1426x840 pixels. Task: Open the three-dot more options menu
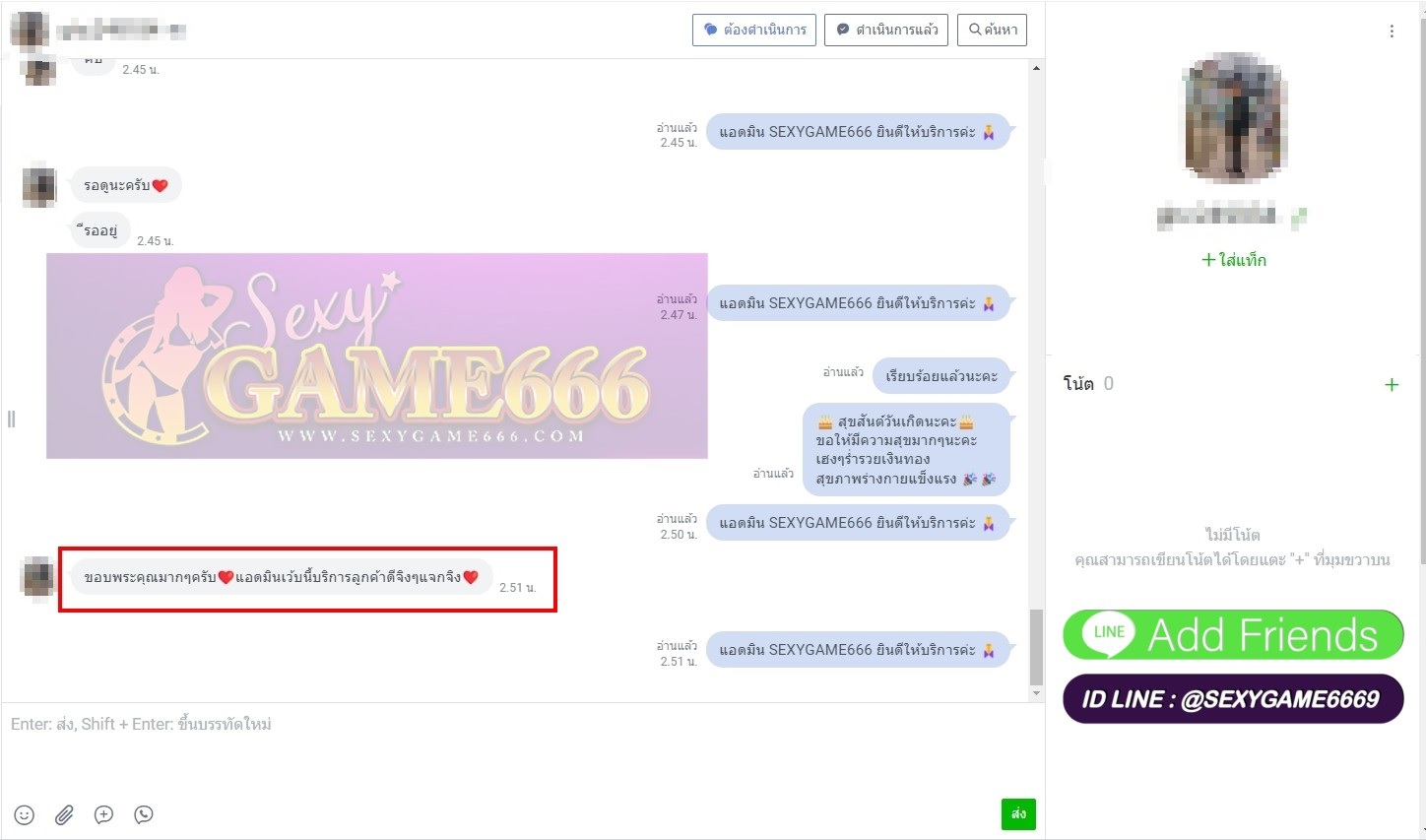pyautogui.click(x=1391, y=32)
